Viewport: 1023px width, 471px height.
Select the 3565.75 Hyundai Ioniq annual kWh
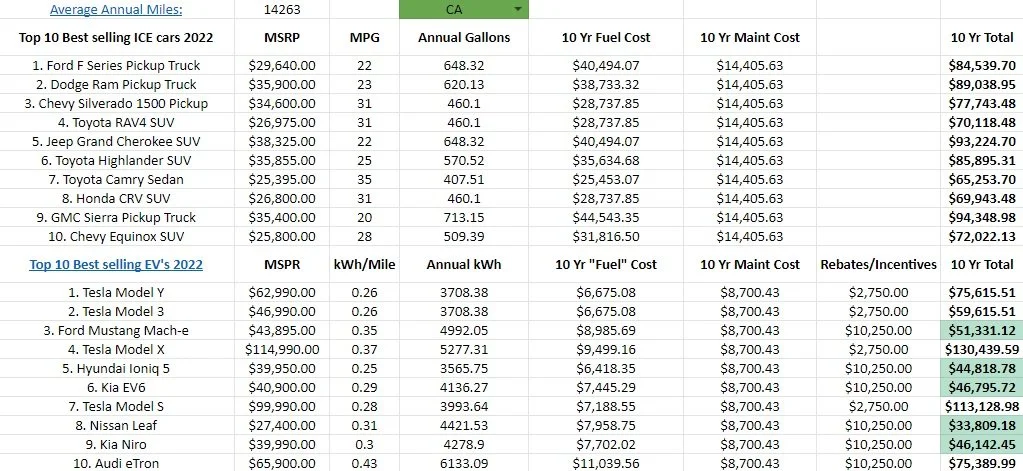pyautogui.click(x=464, y=369)
